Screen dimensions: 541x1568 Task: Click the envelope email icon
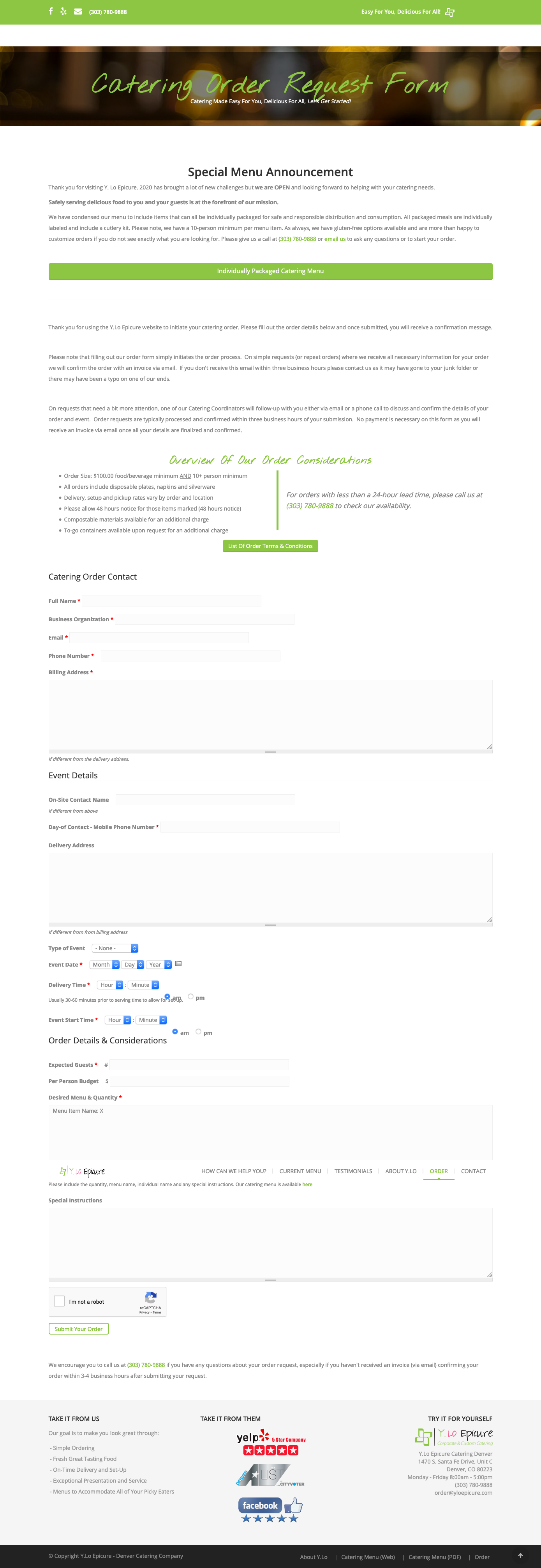click(x=78, y=12)
